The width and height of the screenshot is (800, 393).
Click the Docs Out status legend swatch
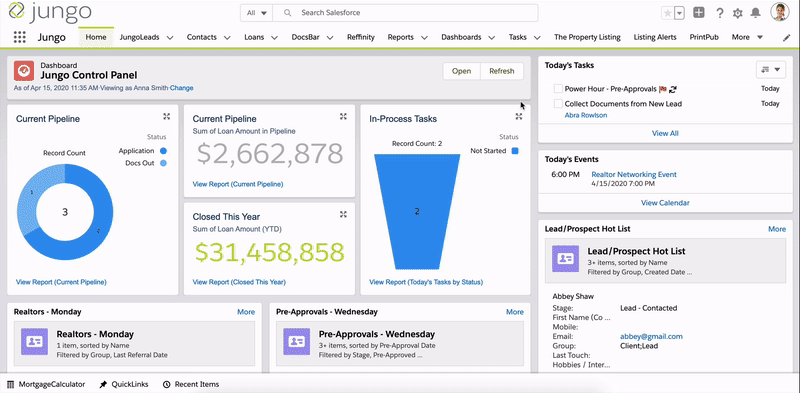coord(163,163)
